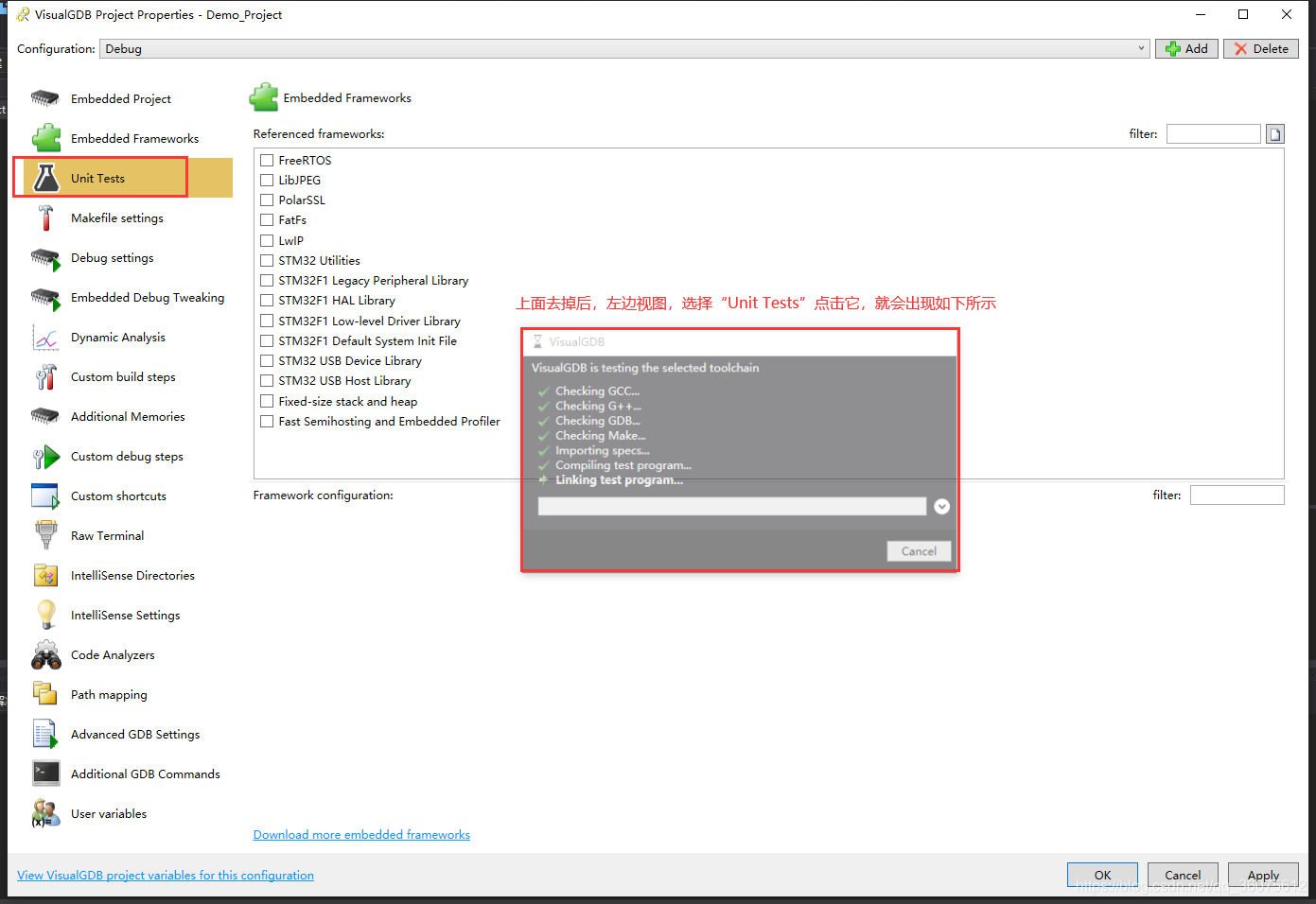Switch to Debug settings page
This screenshot has height=904, width=1316.
point(113,257)
